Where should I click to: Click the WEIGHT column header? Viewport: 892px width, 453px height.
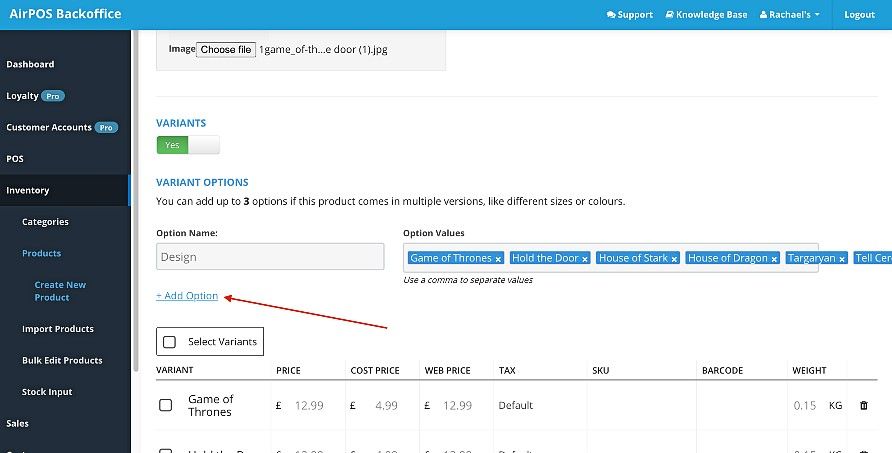pos(809,370)
